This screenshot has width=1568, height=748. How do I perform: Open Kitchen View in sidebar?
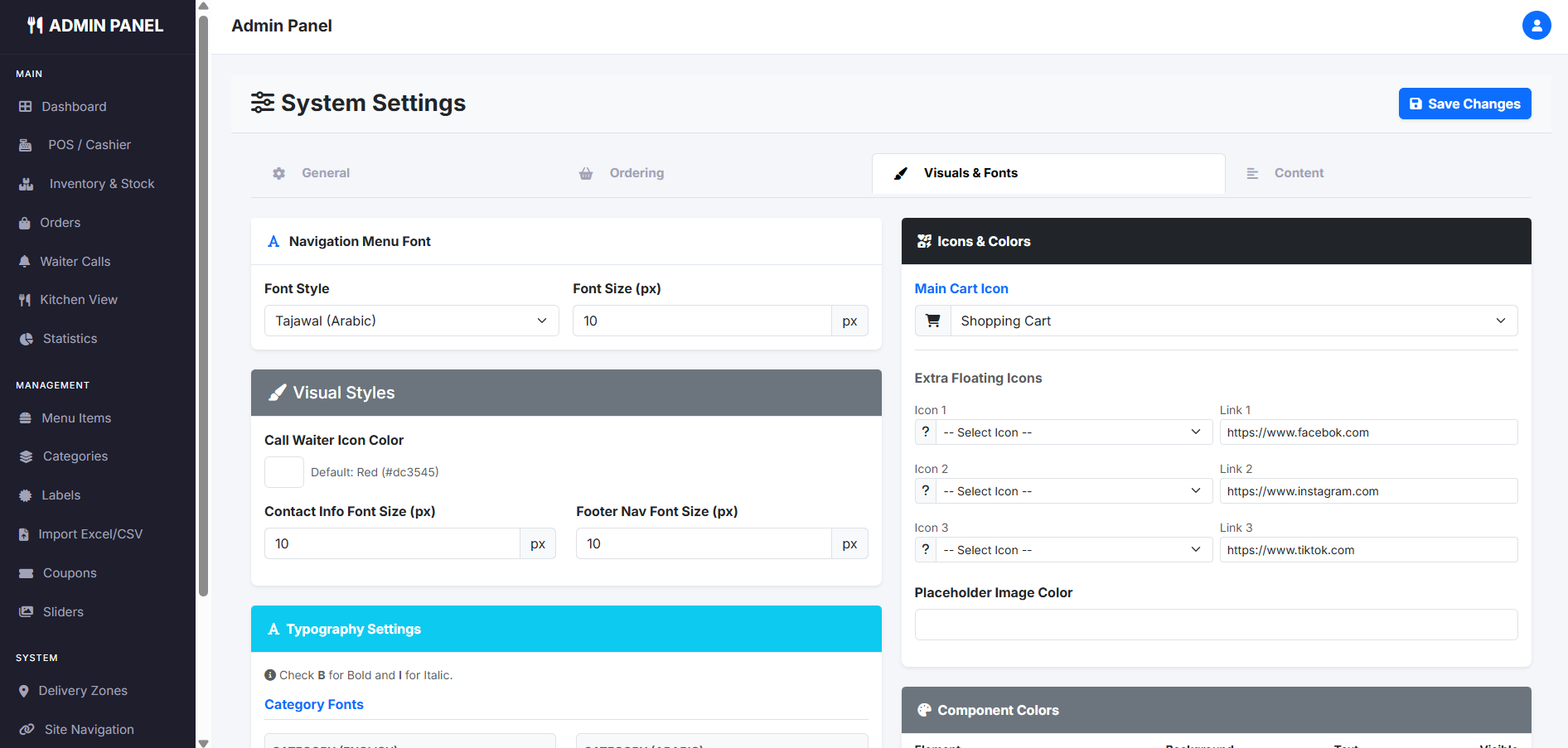(78, 300)
